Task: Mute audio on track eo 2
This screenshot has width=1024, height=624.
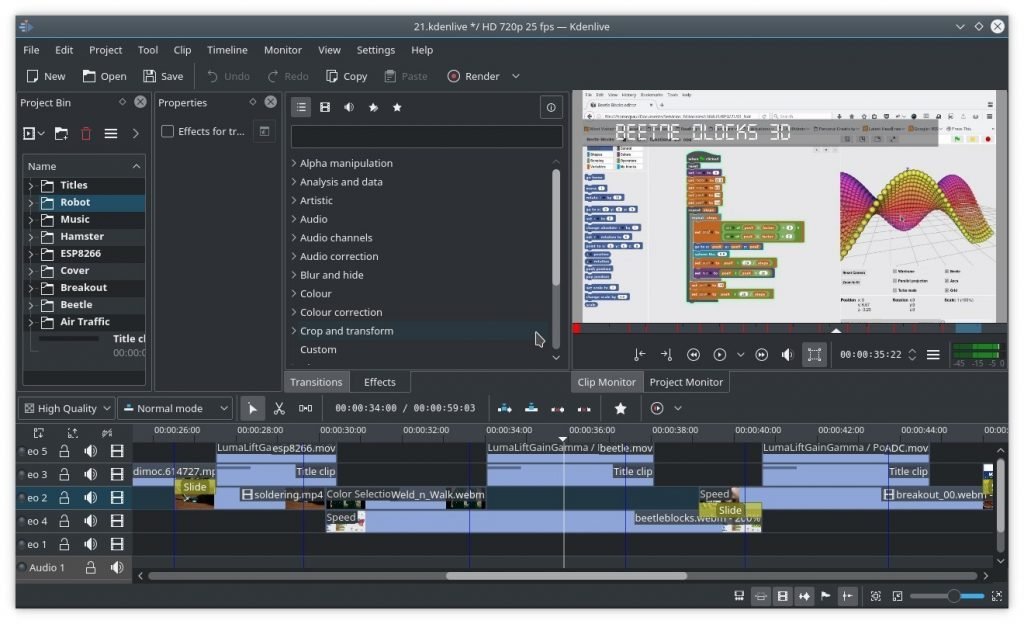Action: point(91,498)
